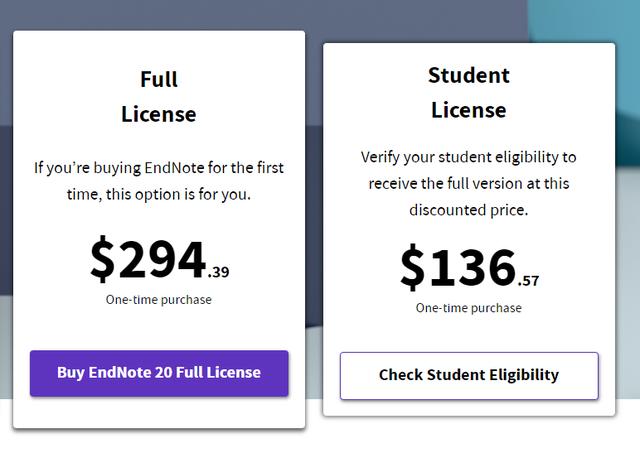
Task: Click the .57 cents superscript
Action: click(529, 281)
